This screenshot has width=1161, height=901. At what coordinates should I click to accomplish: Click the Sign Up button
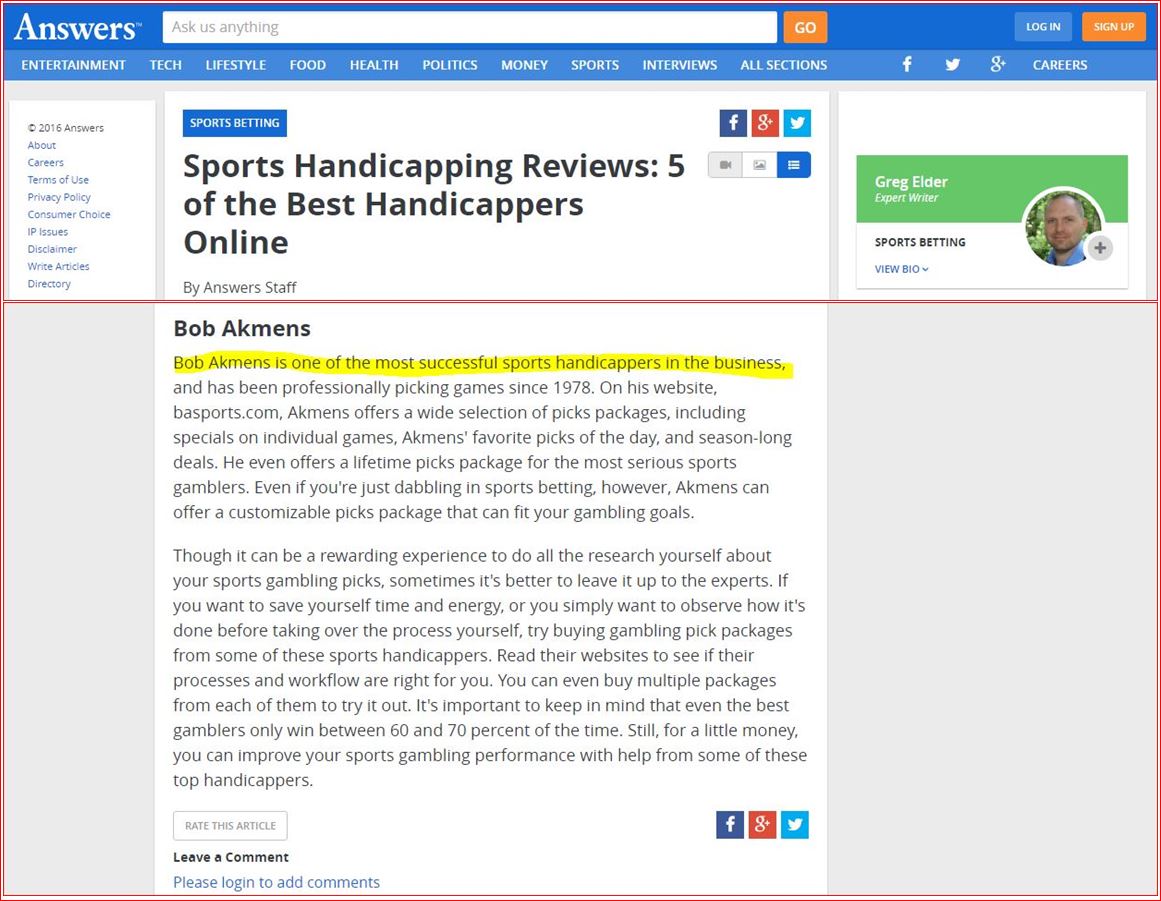[x=1114, y=27]
